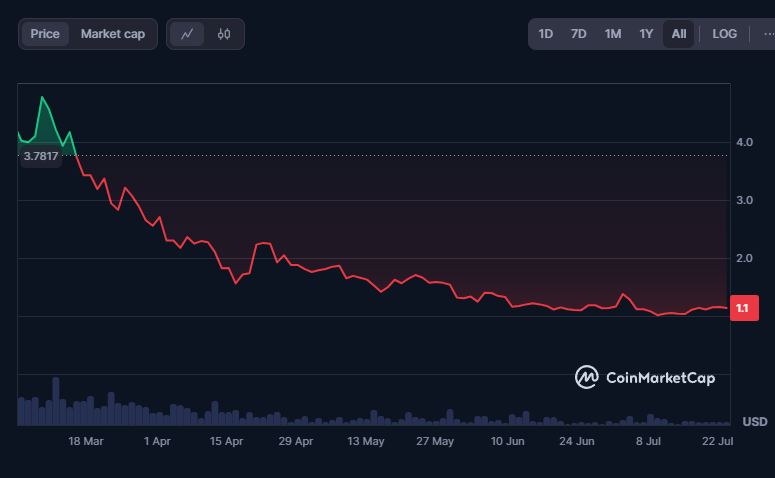Click the 29 Apr date label
775x478 pixels.
296,441
